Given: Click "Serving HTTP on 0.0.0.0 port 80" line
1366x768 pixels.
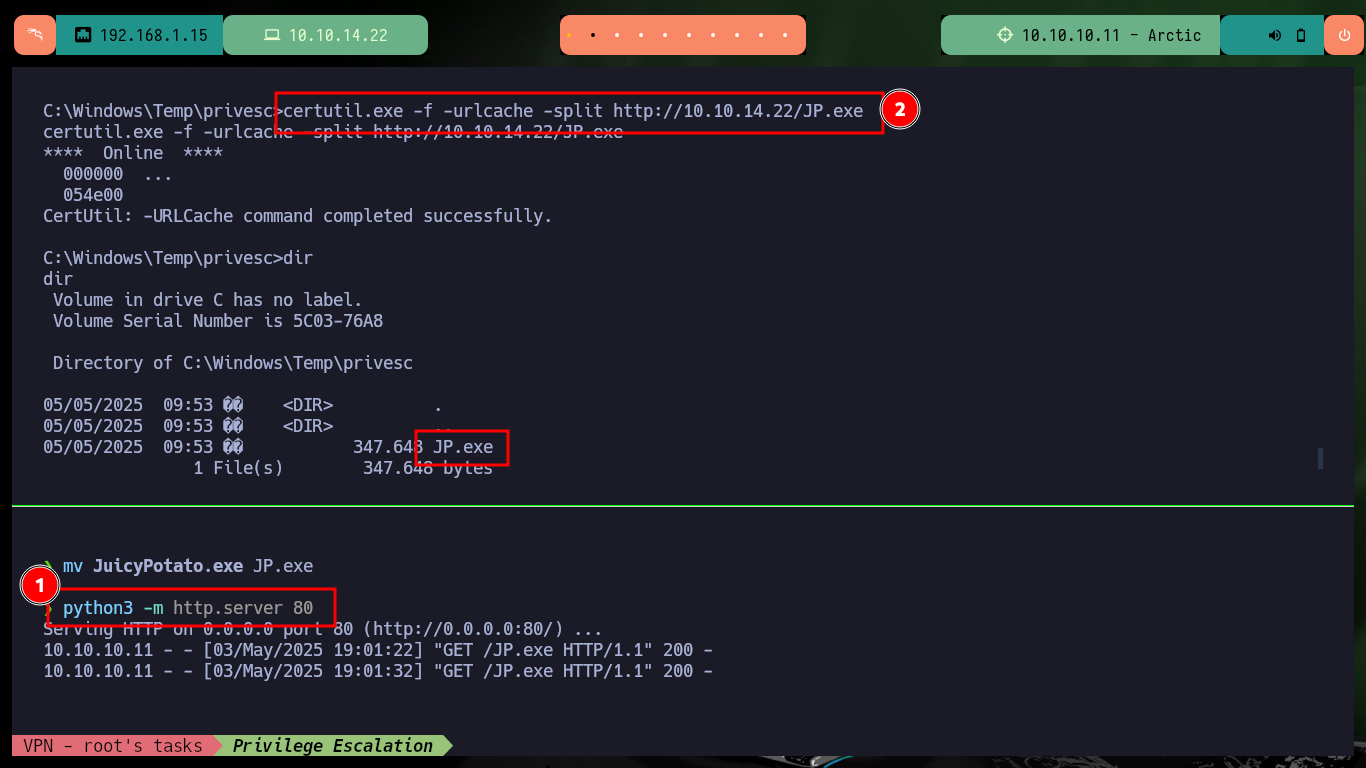Looking at the screenshot, I should [x=323, y=629].
